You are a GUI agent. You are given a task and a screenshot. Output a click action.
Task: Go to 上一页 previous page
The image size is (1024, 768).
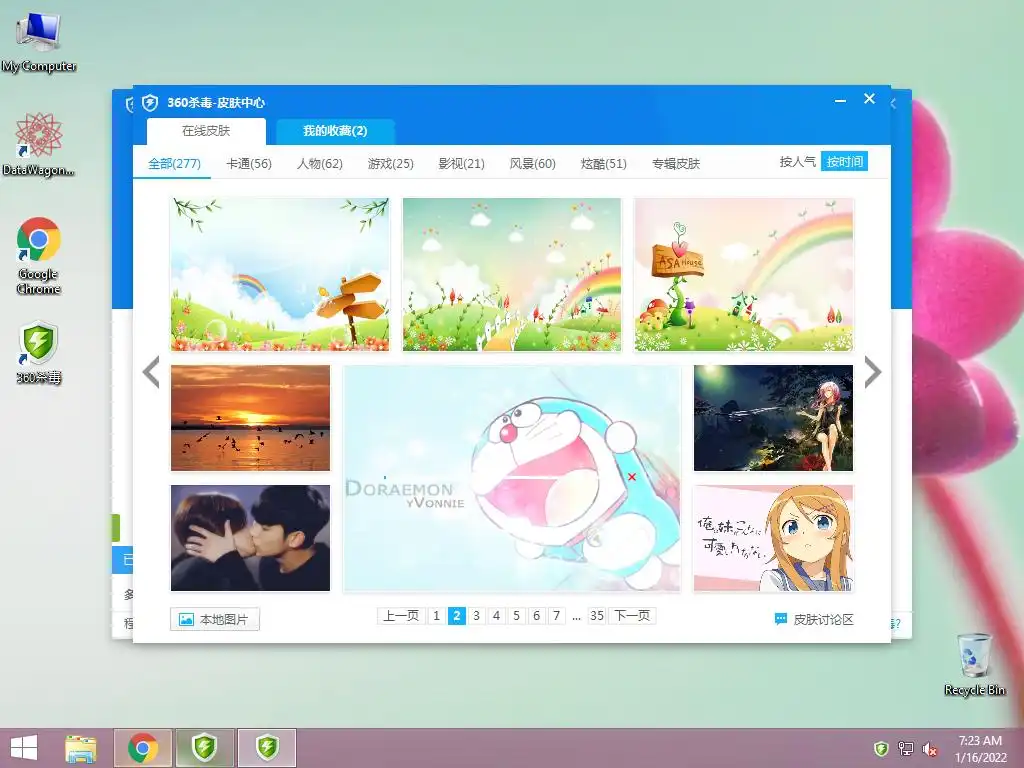click(x=400, y=616)
